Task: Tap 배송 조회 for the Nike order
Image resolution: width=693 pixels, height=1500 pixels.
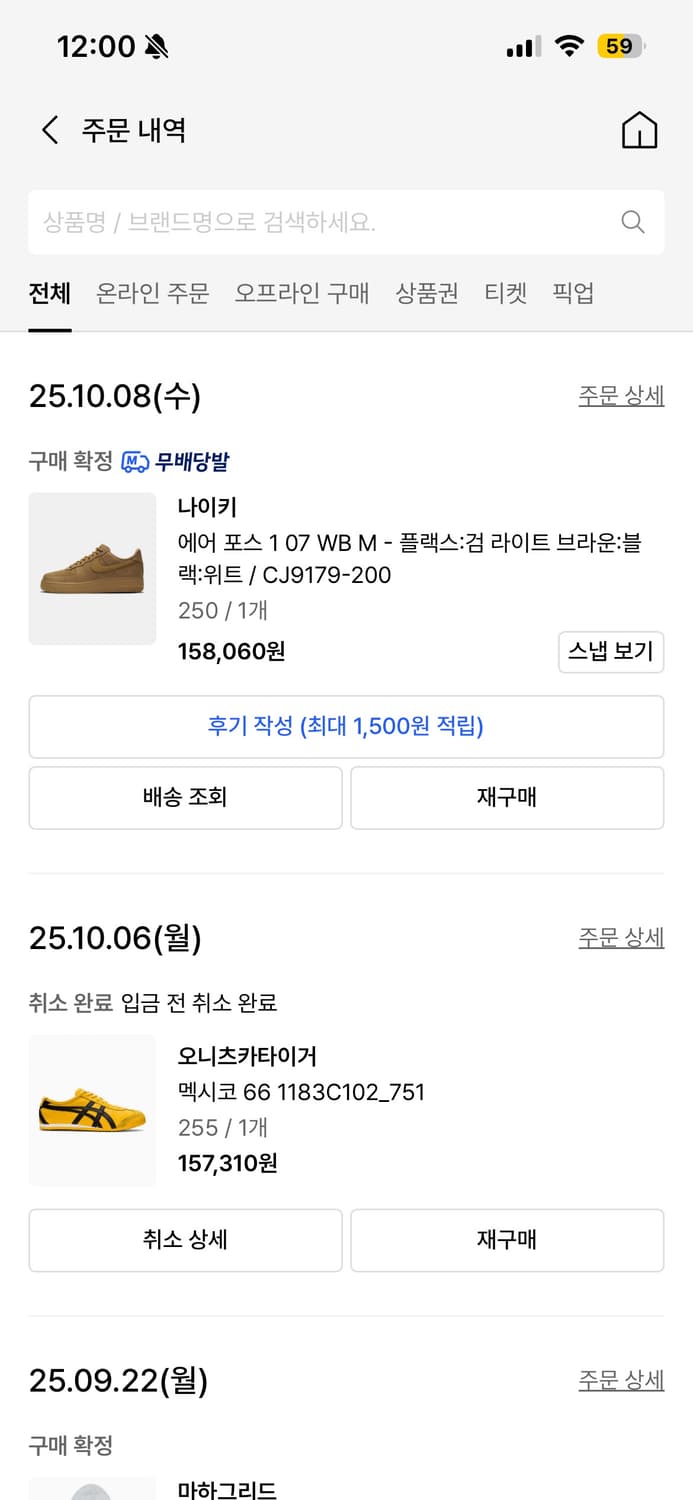Action: (185, 797)
